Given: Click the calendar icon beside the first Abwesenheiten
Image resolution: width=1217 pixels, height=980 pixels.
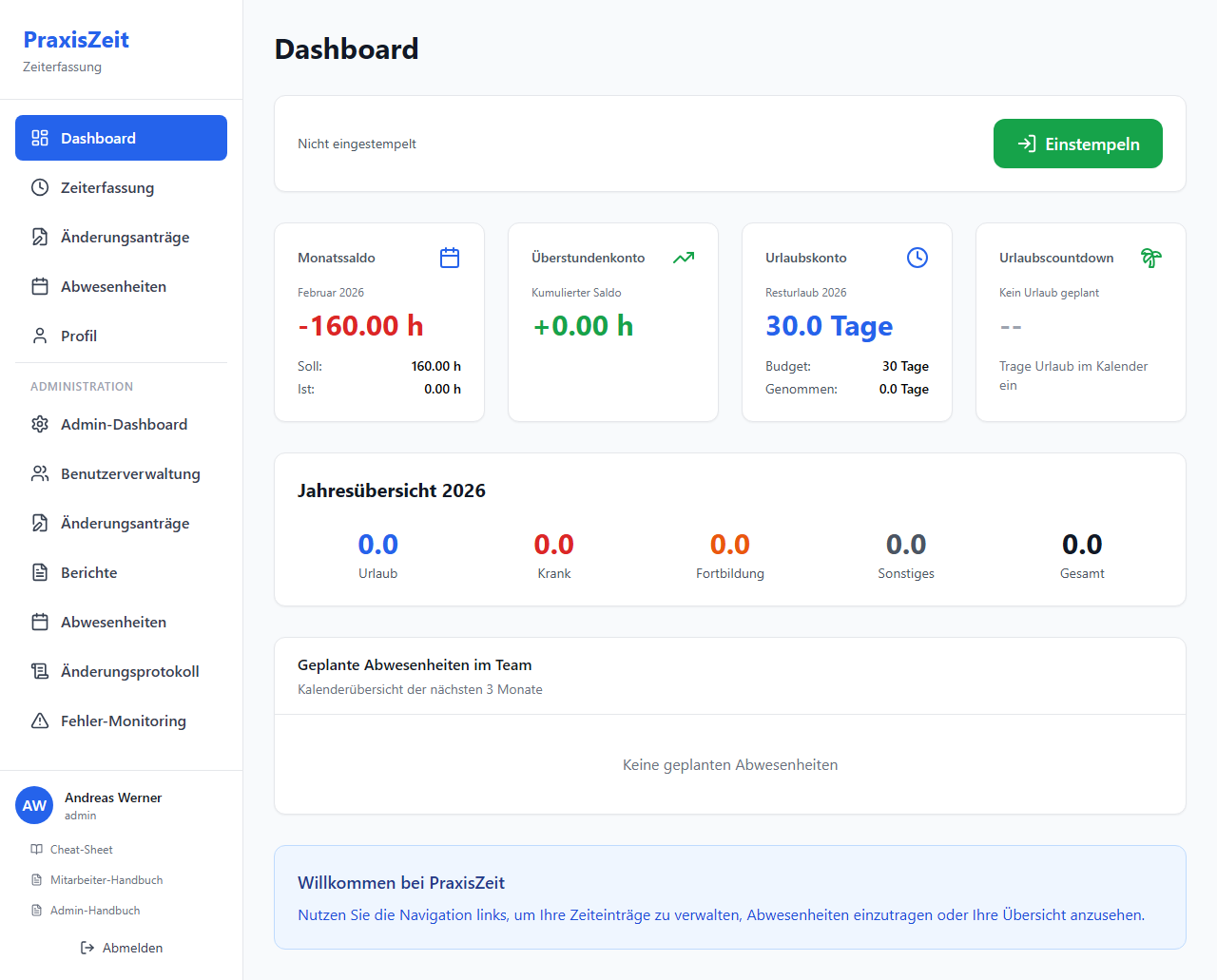Looking at the screenshot, I should coord(40,286).
